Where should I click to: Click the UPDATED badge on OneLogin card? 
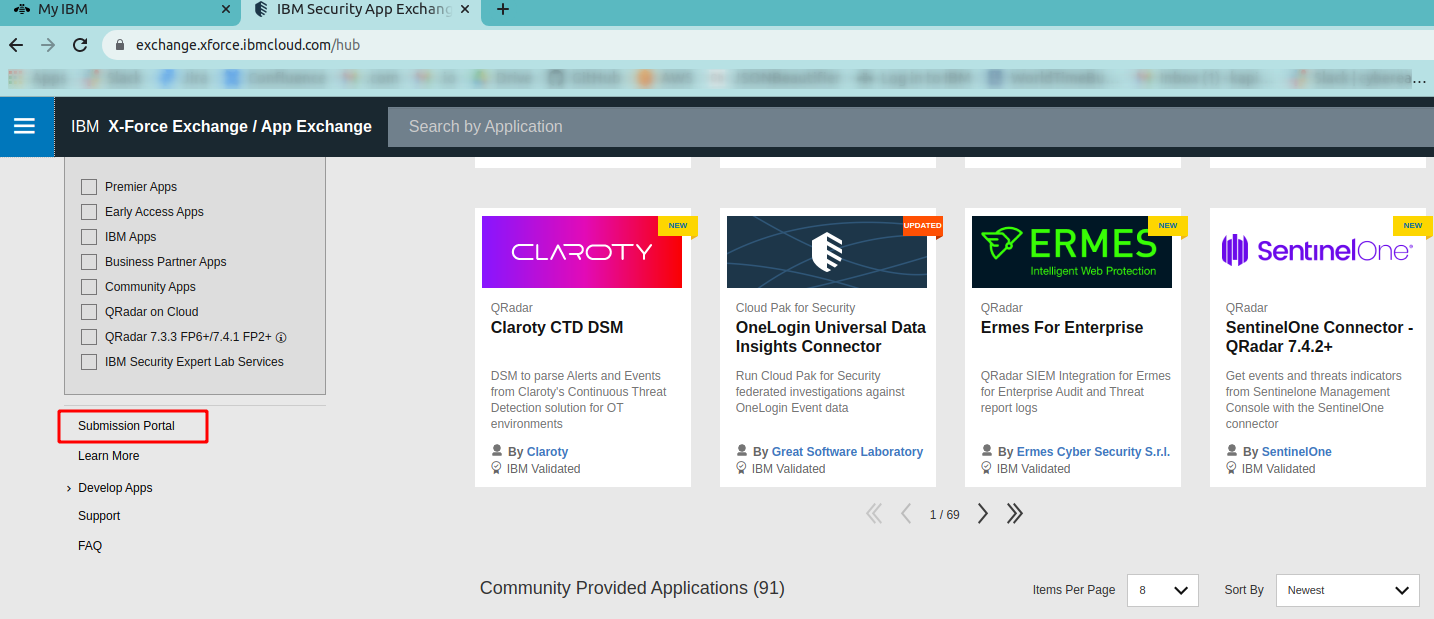pos(922,226)
